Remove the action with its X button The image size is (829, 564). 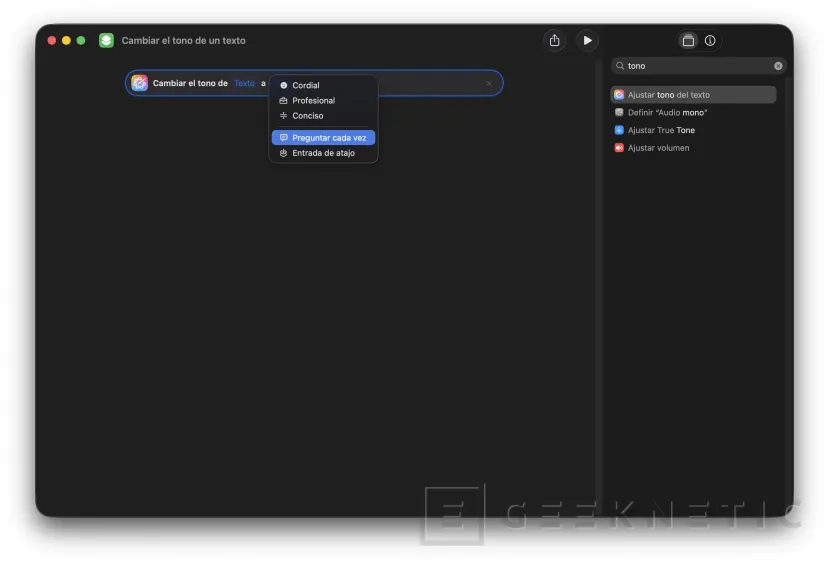pos(489,84)
